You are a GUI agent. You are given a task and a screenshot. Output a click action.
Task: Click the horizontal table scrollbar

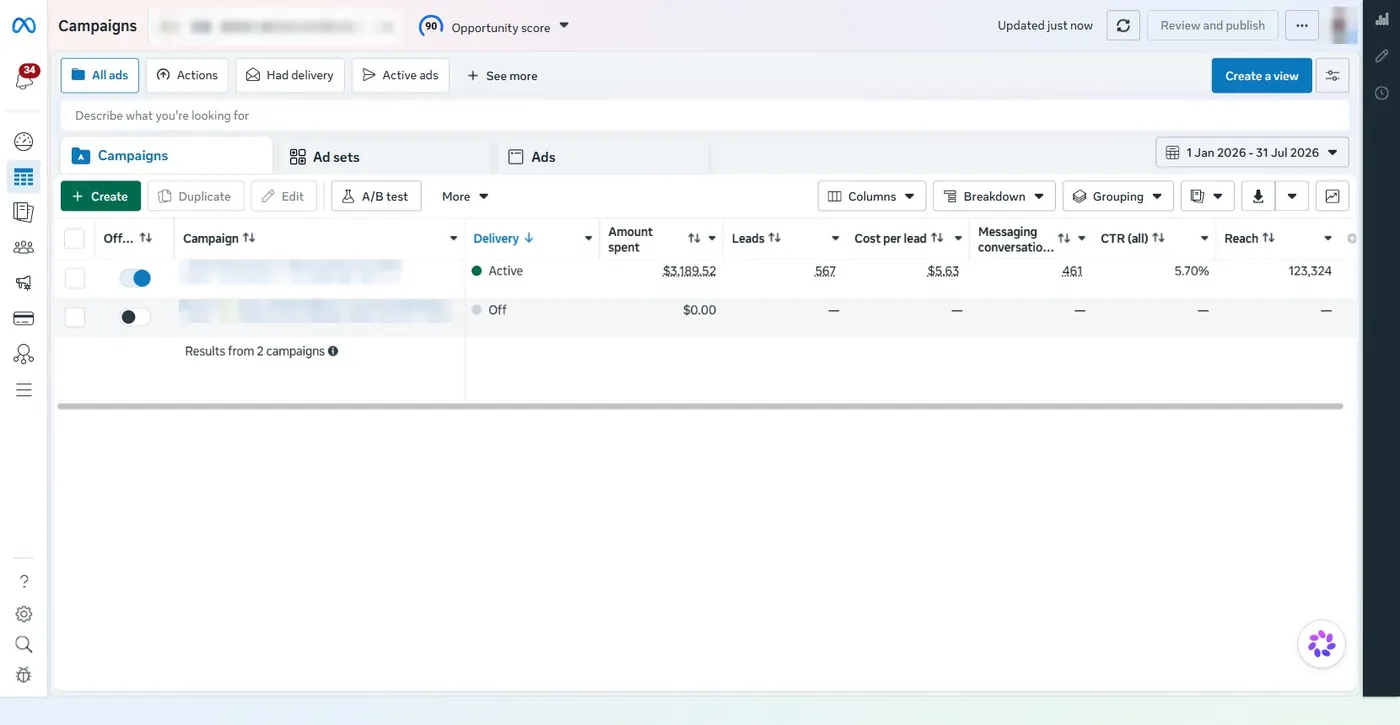pos(700,407)
